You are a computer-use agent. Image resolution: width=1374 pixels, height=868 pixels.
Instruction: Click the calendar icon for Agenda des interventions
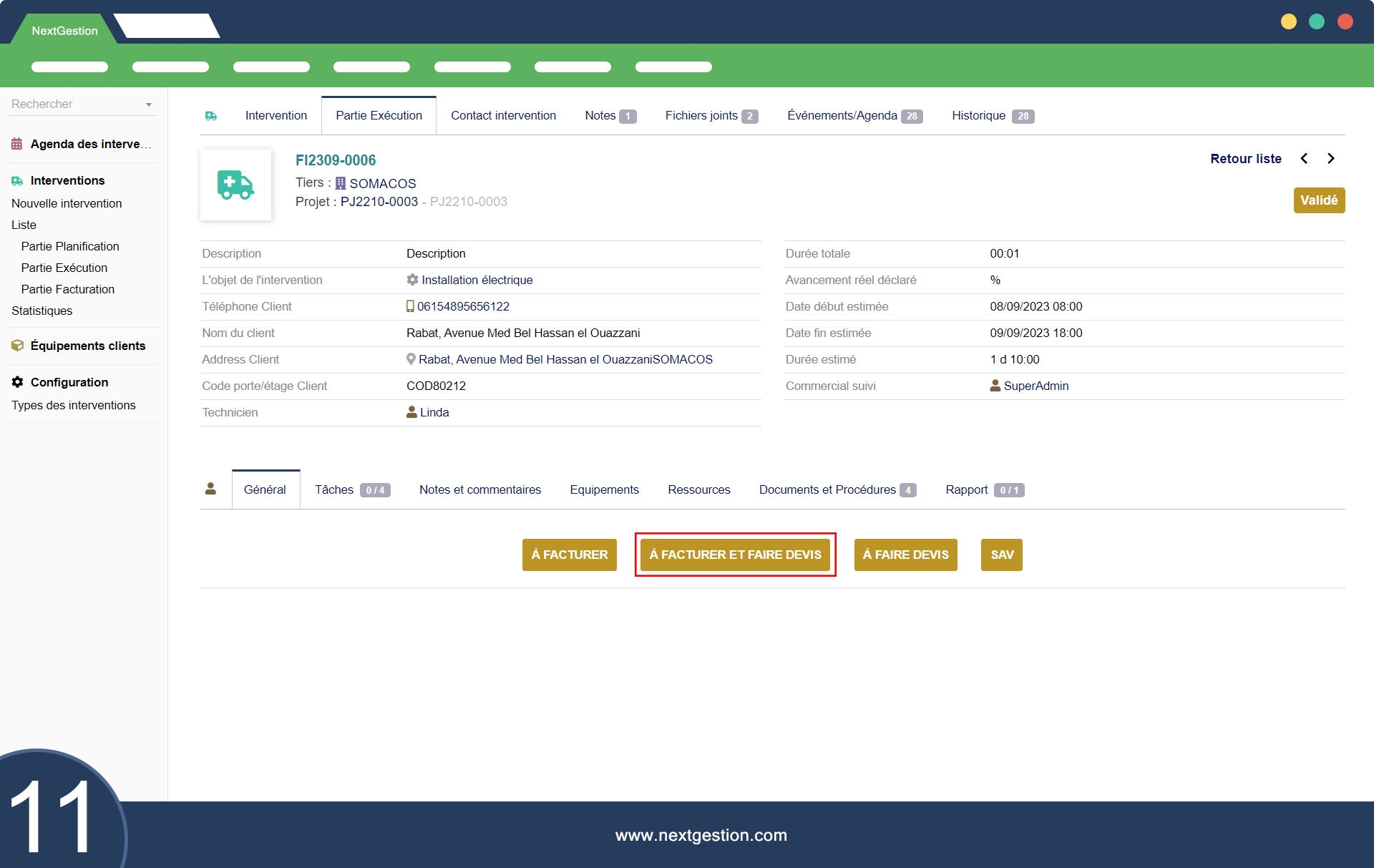click(17, 144)
